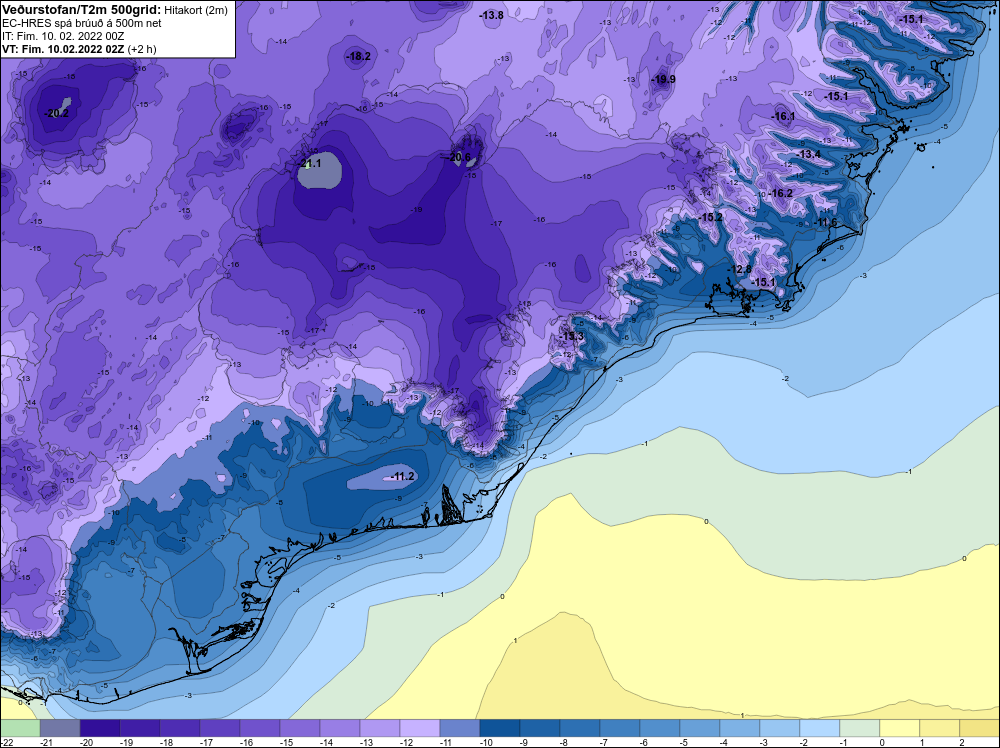
Task: Click the pale green legend swatch labeled -1
Action: click(860, 728)
